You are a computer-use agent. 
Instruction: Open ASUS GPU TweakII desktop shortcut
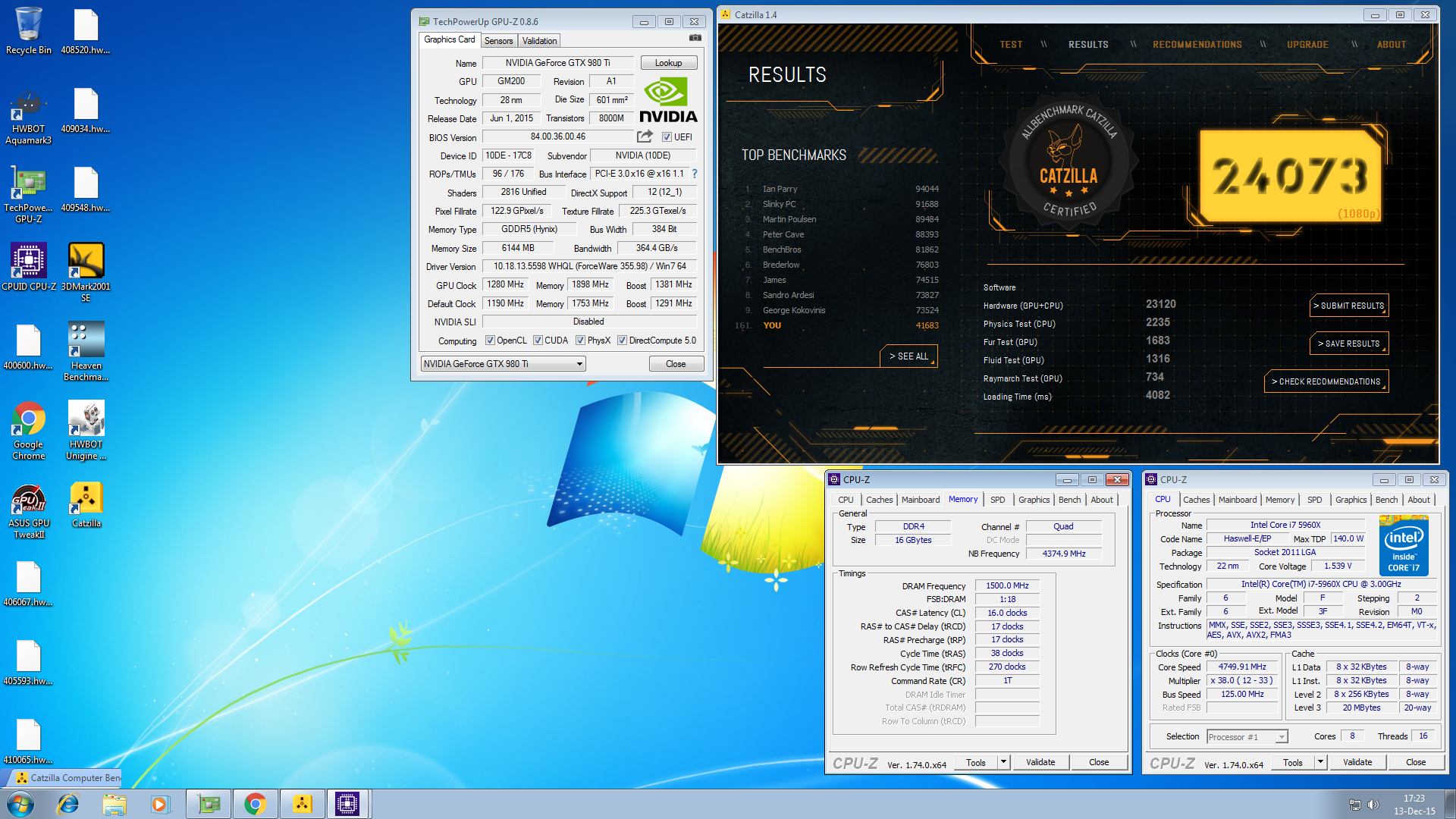(x=29, y=511)
